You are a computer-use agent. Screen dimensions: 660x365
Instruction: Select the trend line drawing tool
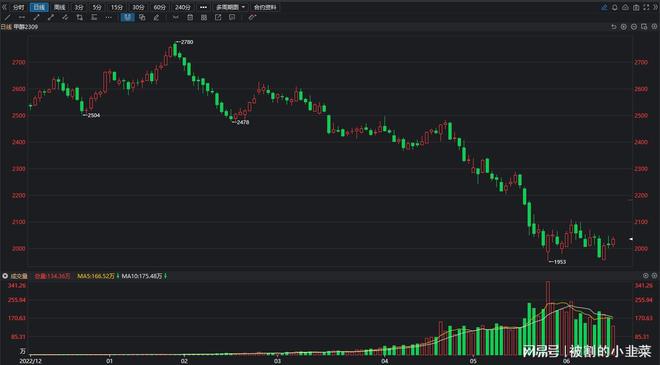click(8, 18)
